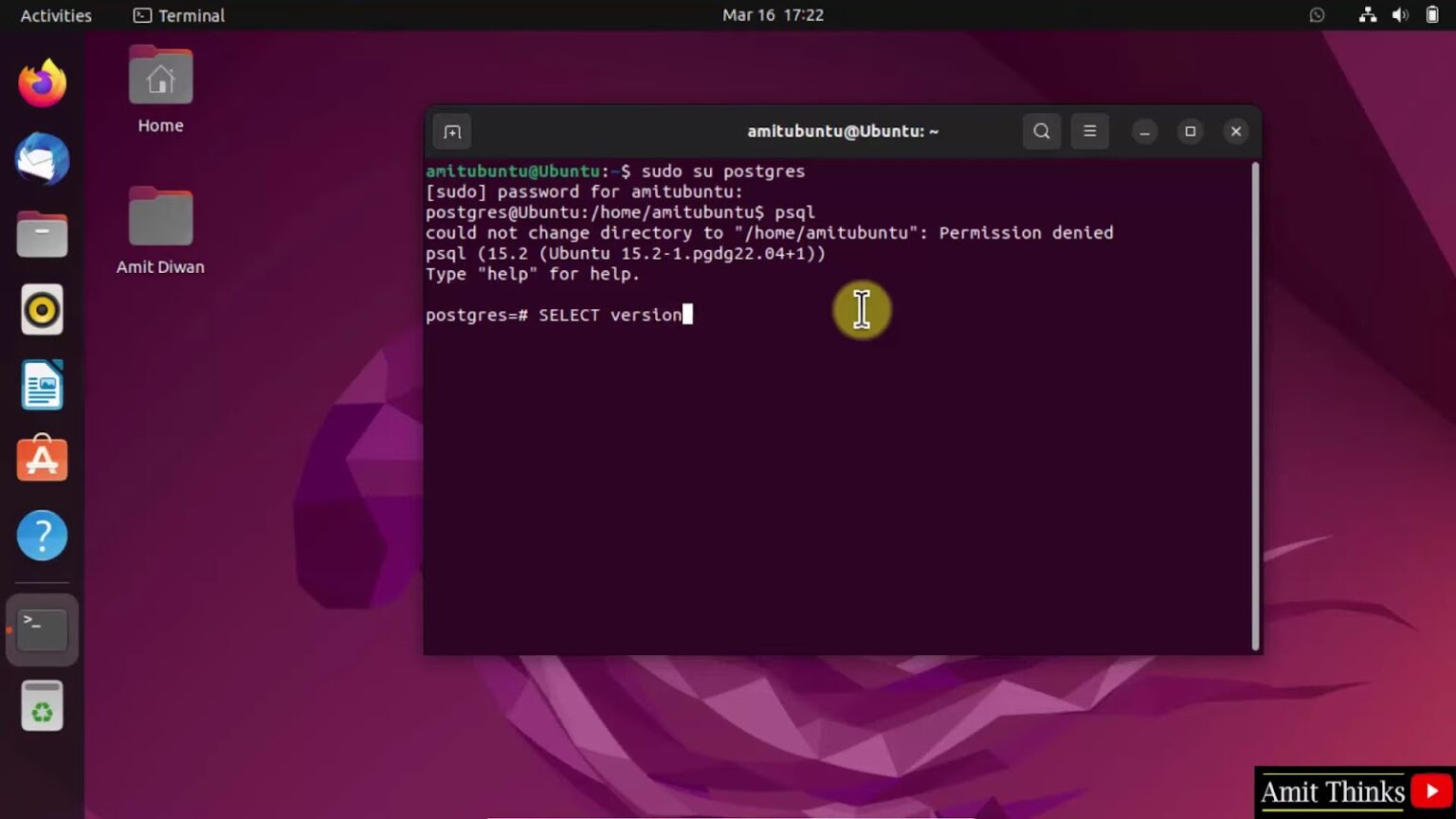Open search in the terminal window
This screenshot has height=819, width=1456.
[x=1041, y=131]
